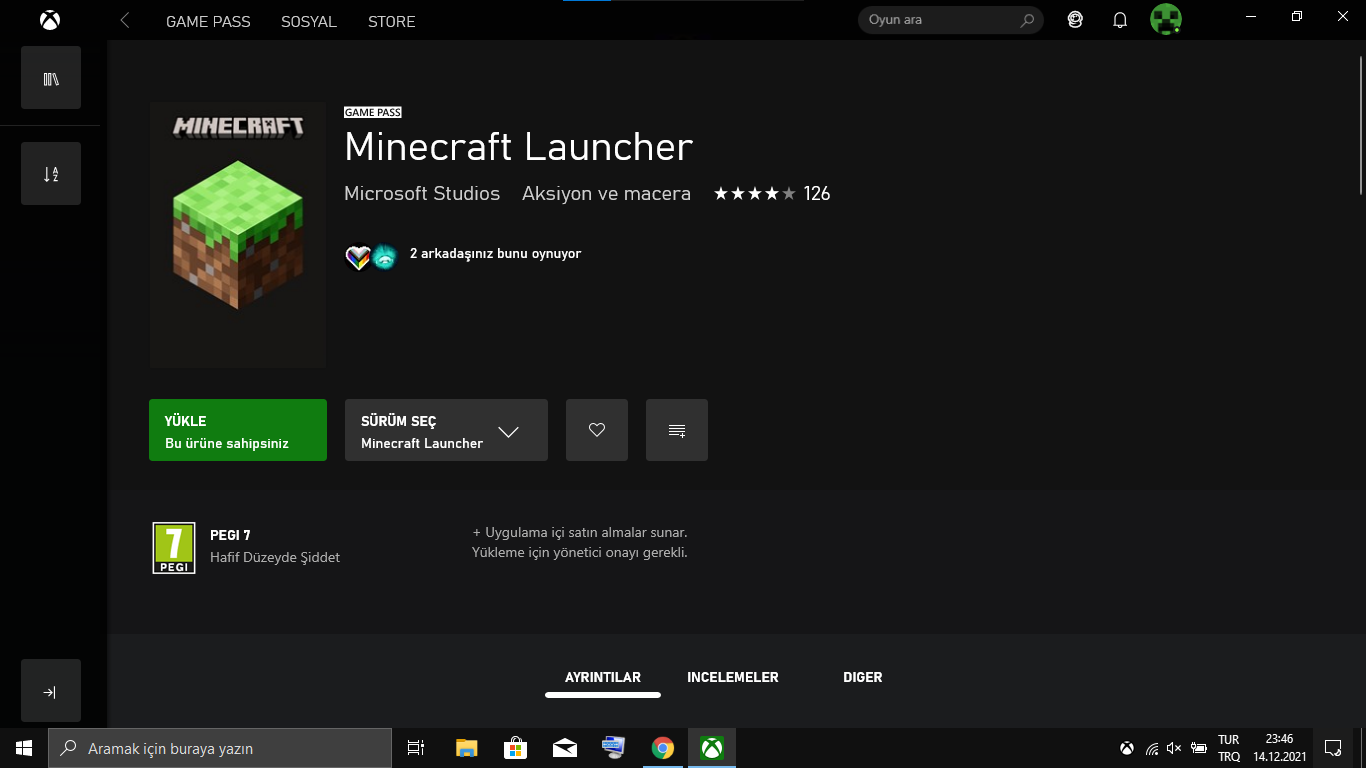Open the Windows Start menu
The image size is (1366, 768).
click(x=24, y=748)
